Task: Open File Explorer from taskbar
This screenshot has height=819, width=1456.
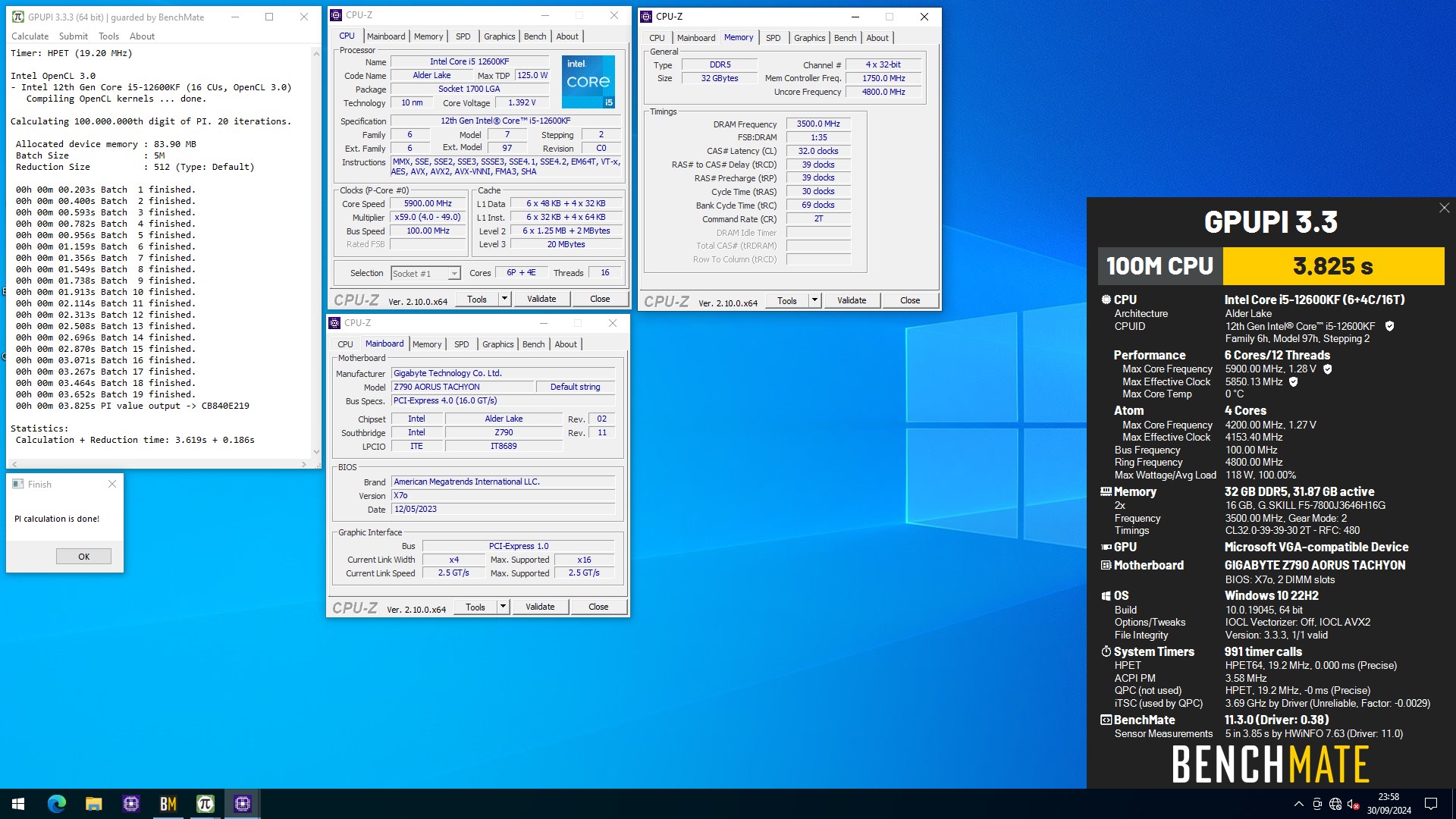Action: [93, 804]
